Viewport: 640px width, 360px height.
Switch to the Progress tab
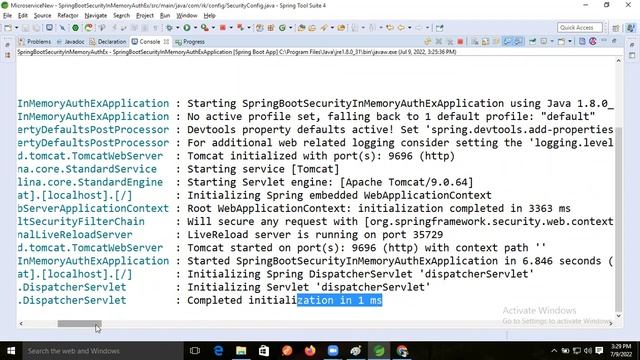click(190, 42)
